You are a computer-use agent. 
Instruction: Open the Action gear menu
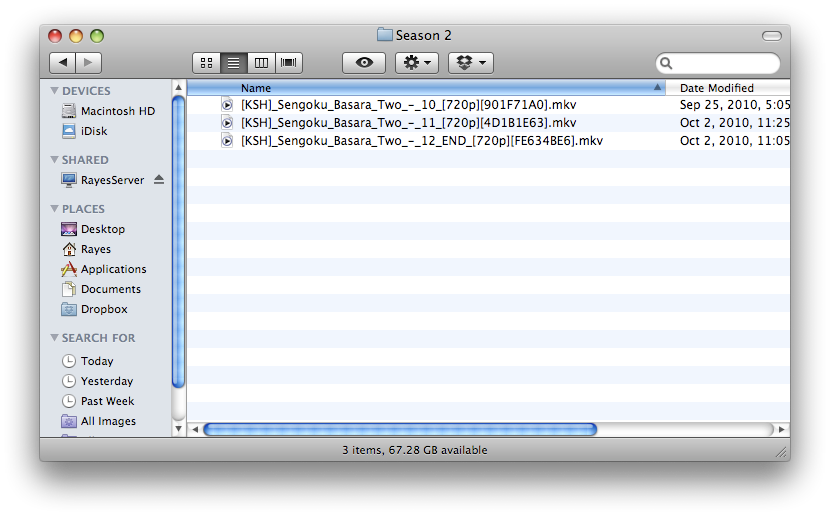coord(417,63)
